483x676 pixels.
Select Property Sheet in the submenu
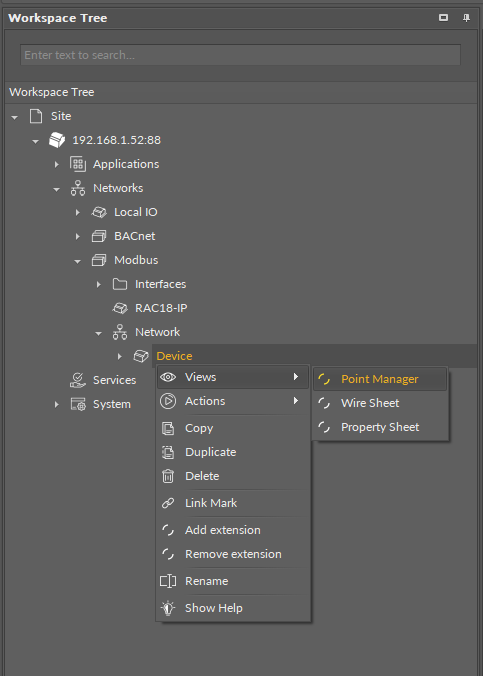380,427
